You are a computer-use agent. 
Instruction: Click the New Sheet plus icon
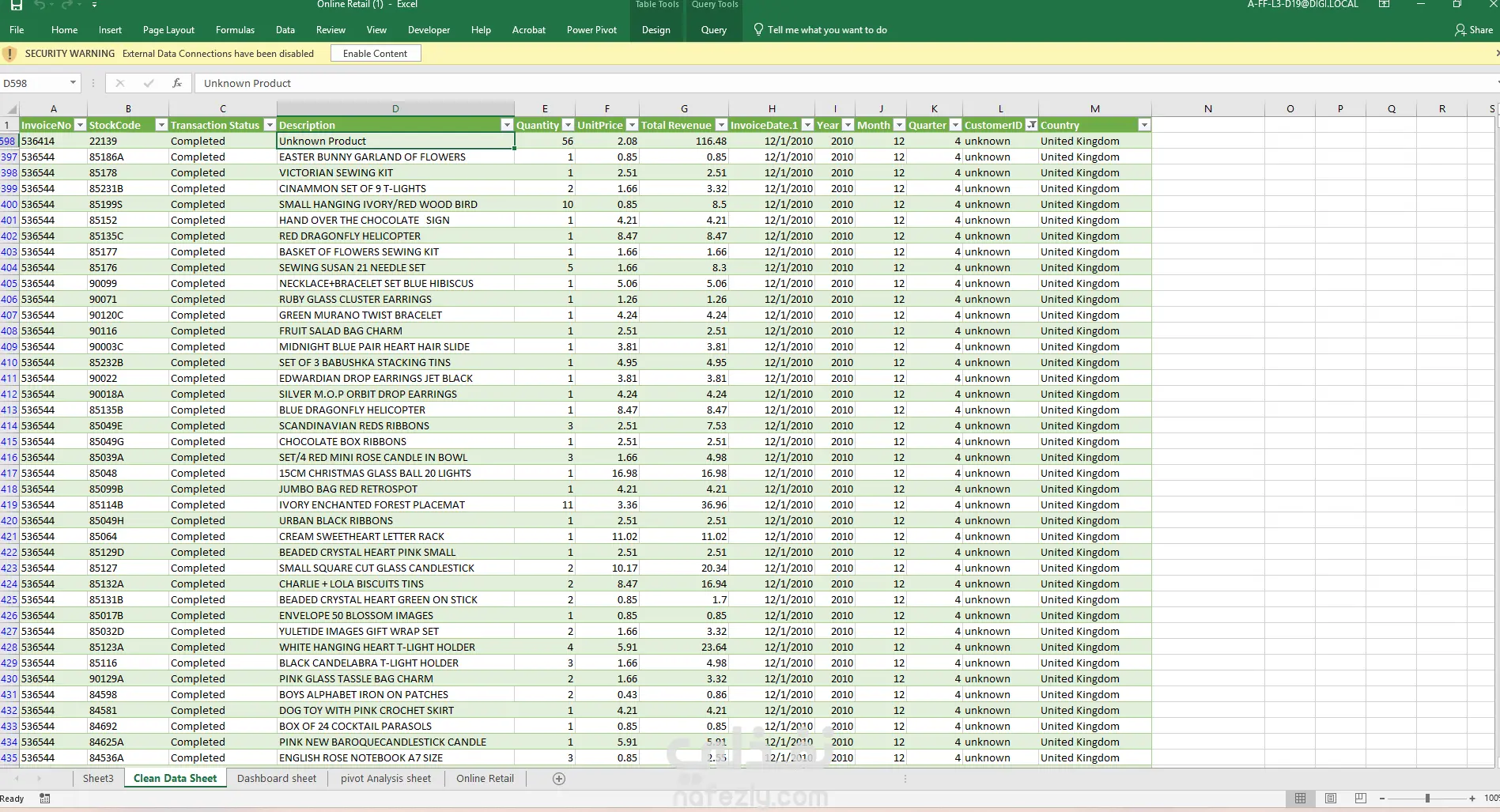(559, 779)
